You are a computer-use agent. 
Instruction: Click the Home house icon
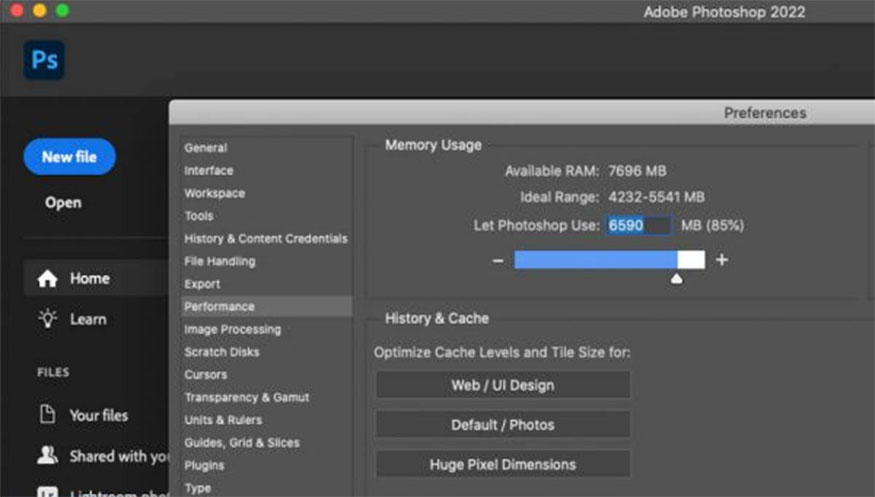pyautogui.click(x=47, y=279)
